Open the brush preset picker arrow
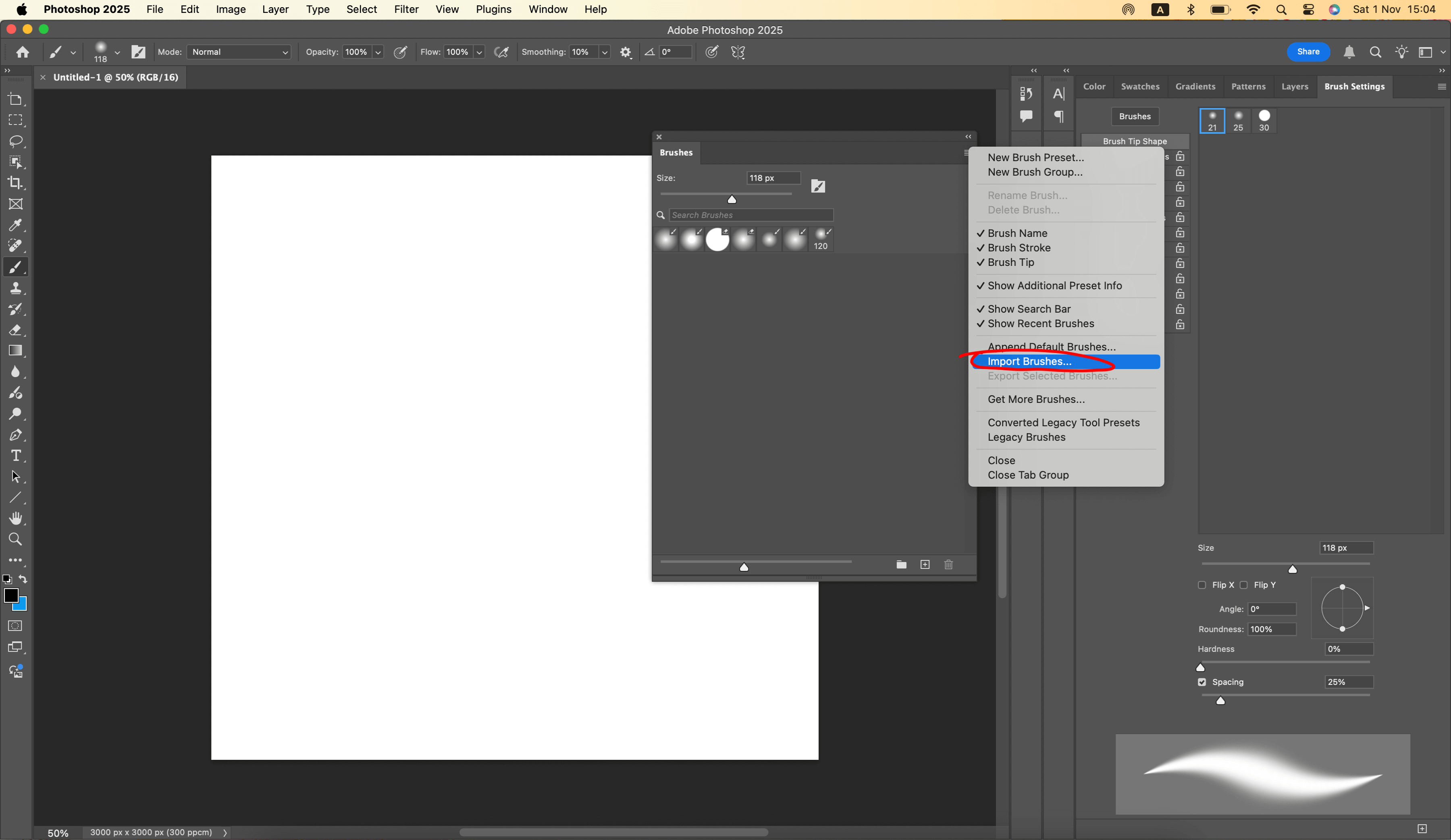 click(x=117, y=52)
